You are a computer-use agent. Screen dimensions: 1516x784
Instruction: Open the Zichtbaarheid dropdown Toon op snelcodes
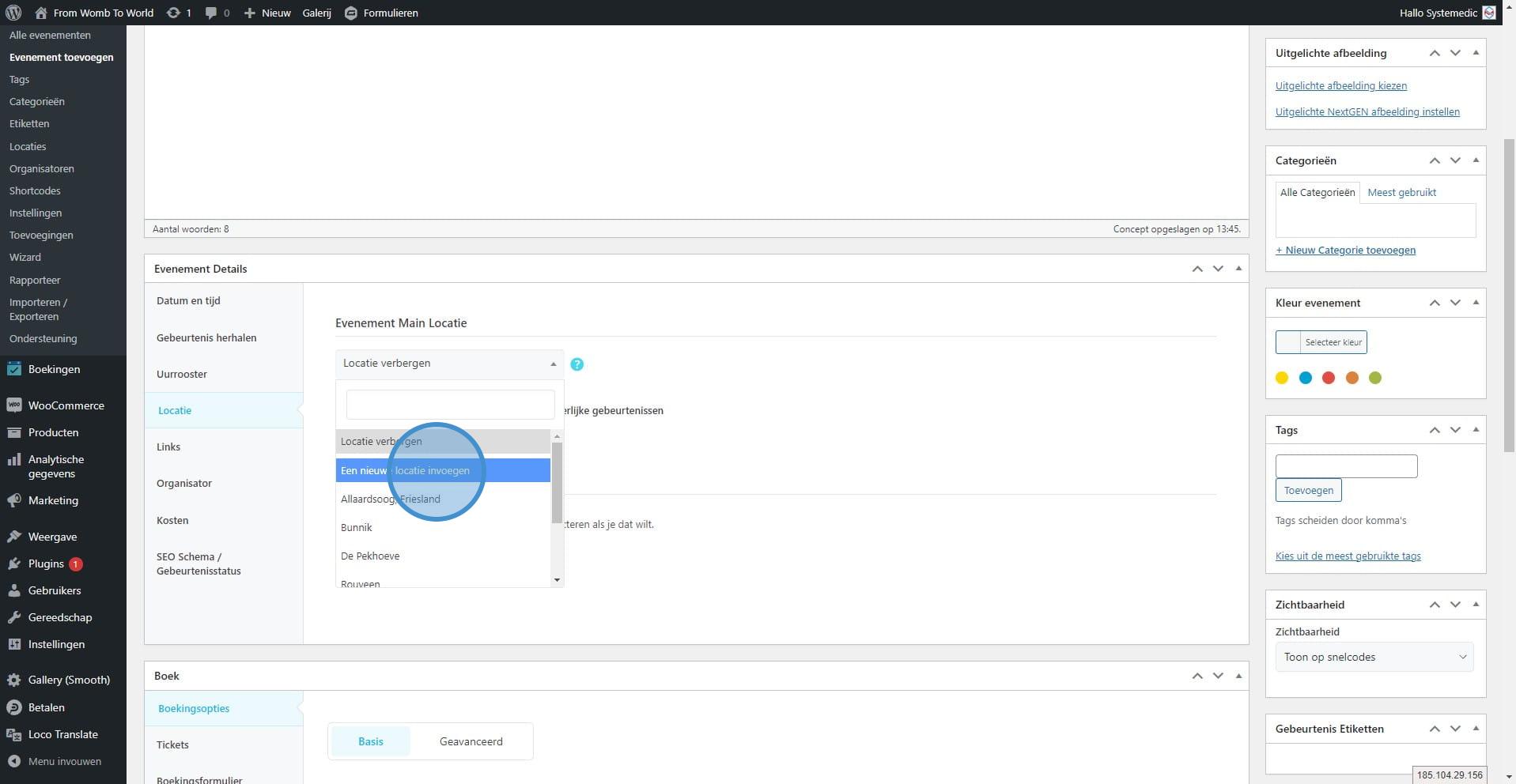[1374, 657]
